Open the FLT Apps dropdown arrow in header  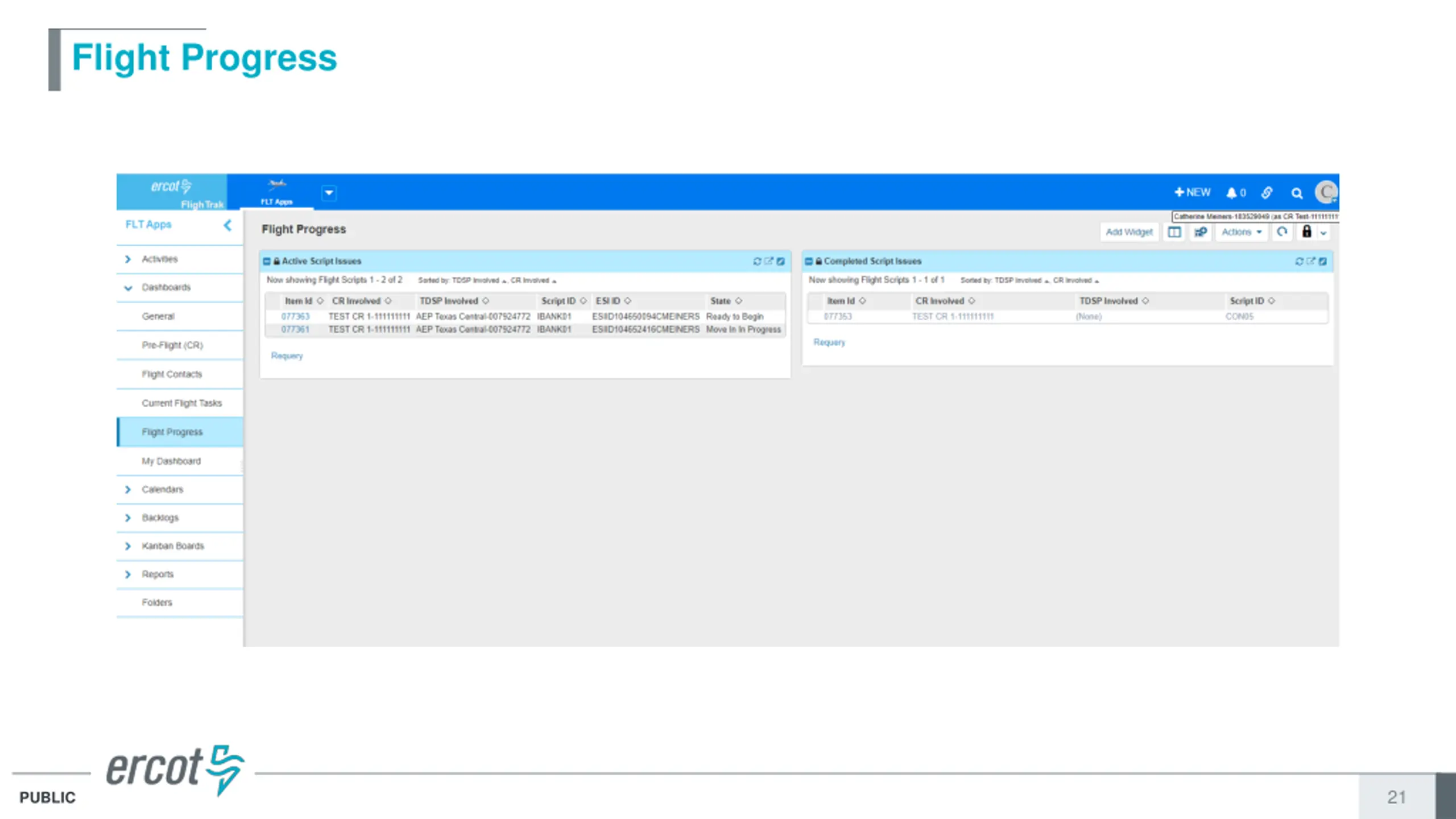[329, 193]
